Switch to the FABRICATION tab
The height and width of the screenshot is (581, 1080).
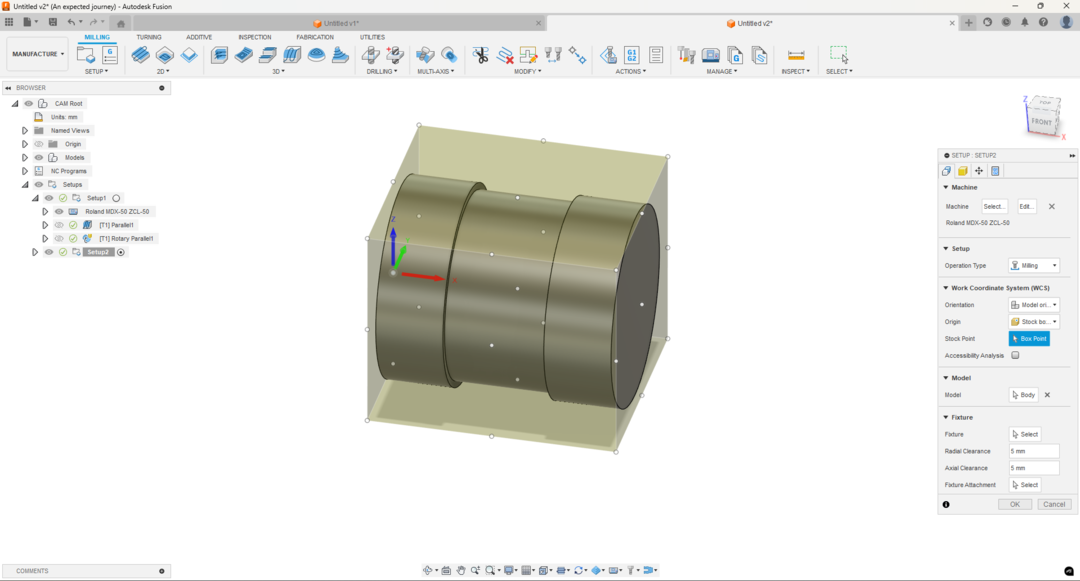(315, 37)
